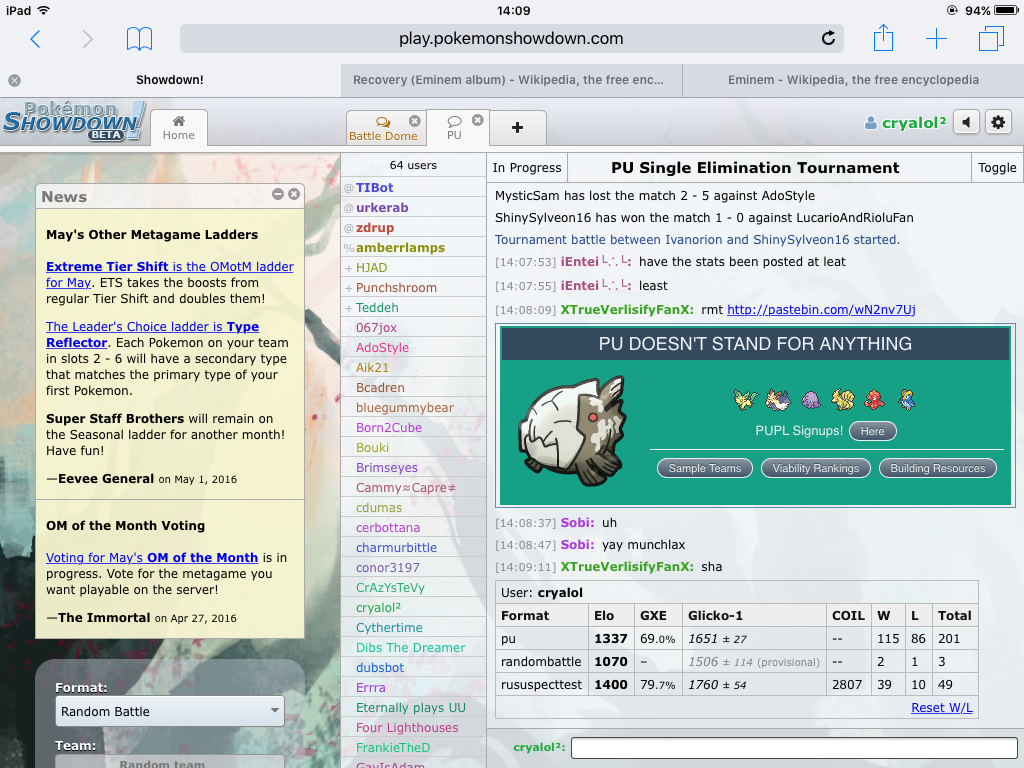
Task: Reload the page with the refresh icon
Action: coord(828,39)
